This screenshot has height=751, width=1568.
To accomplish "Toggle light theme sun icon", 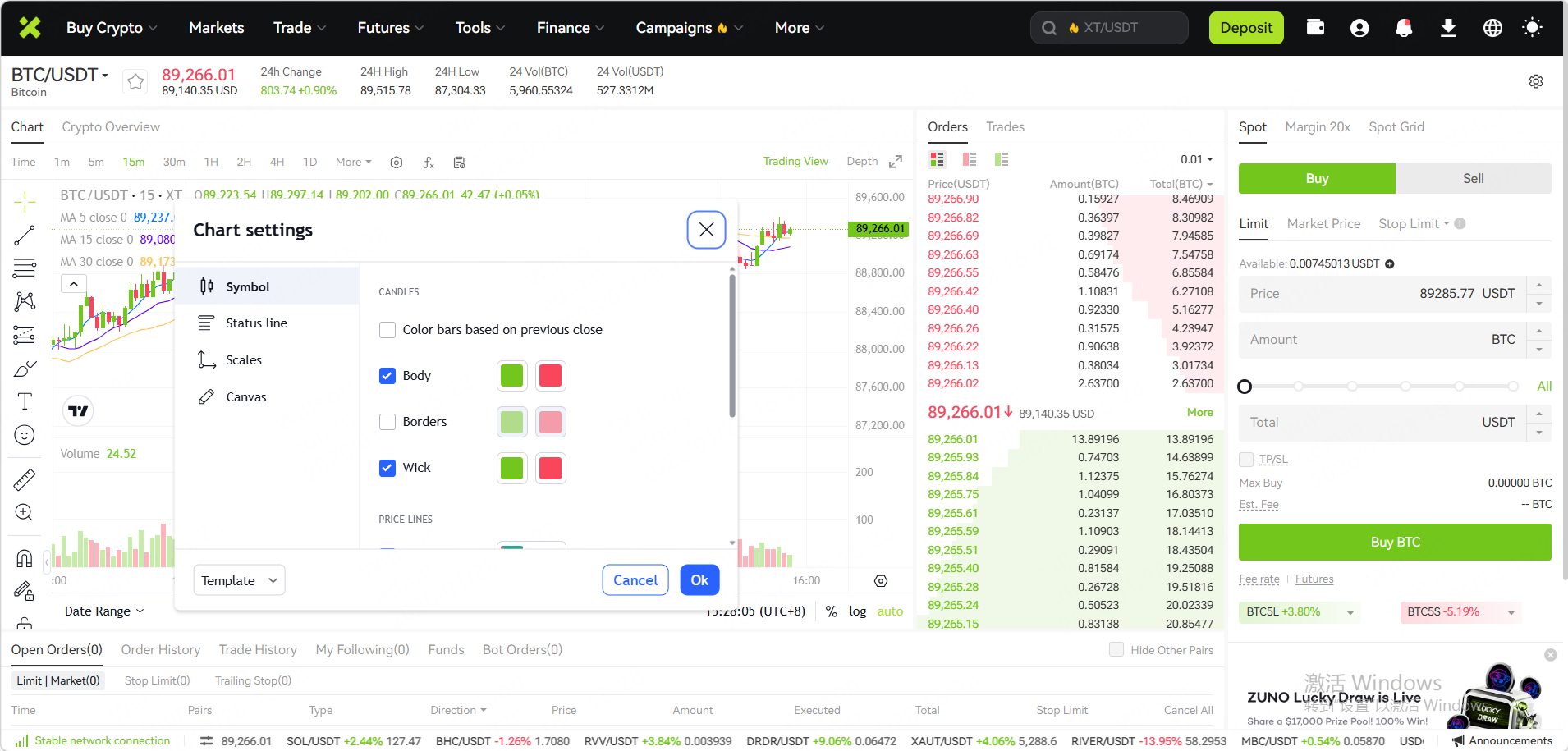I will click(x=1531, y=28).
